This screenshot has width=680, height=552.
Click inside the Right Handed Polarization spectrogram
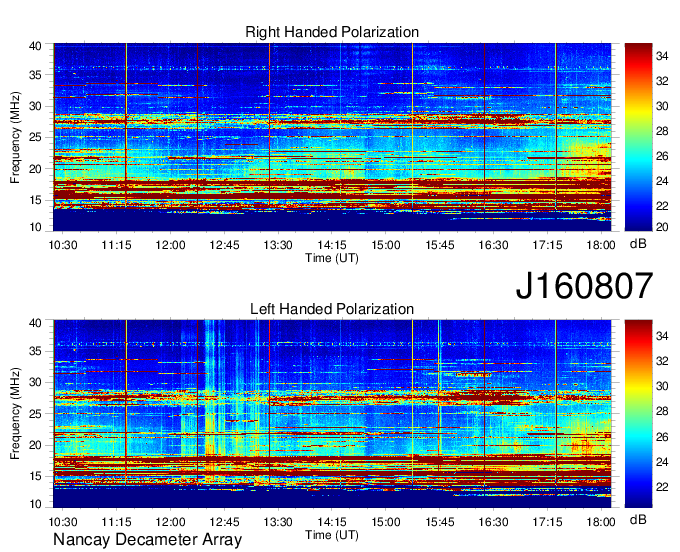coord(332,137)
